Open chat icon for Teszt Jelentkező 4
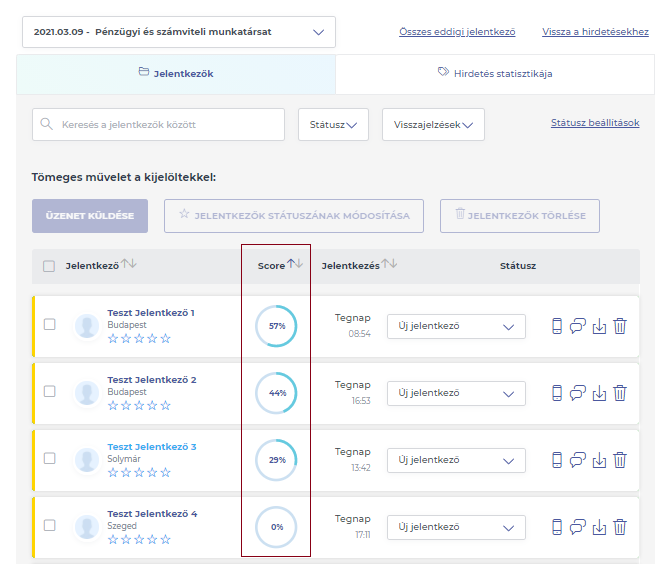The width and height of the screenshot is (664, 564). tap(578, 527)
